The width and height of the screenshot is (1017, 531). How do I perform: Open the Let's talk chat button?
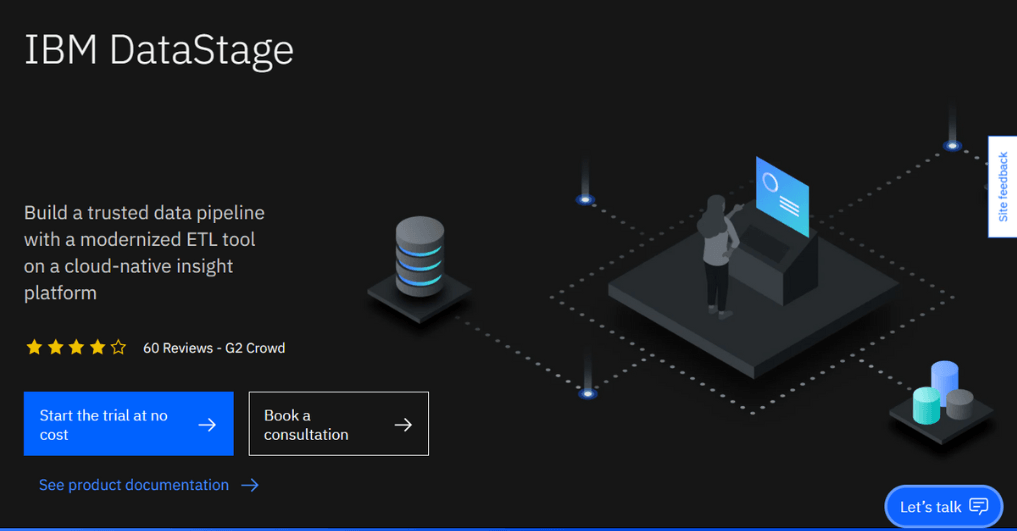click(943, 506)
